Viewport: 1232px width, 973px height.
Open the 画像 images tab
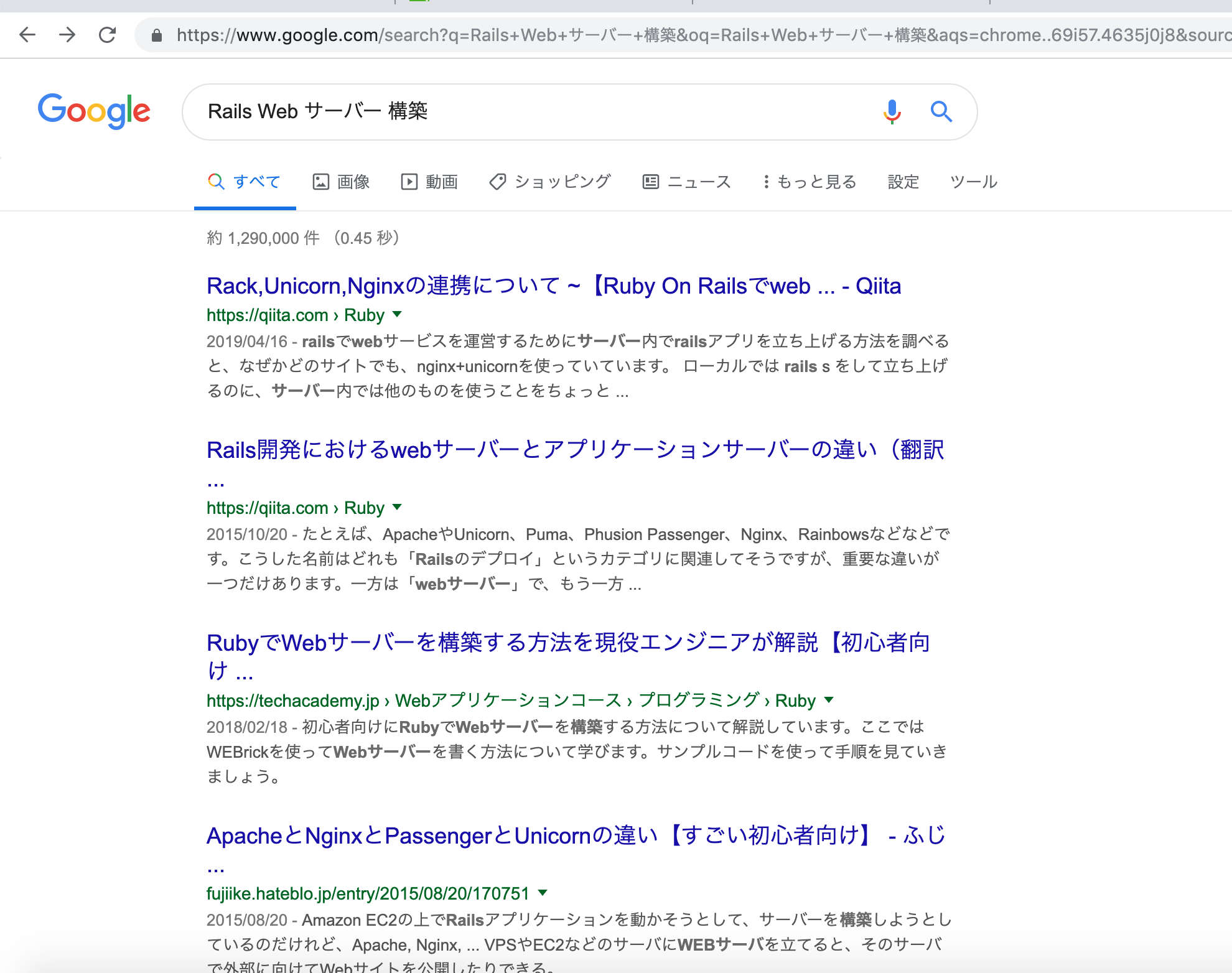coord(341,182)
